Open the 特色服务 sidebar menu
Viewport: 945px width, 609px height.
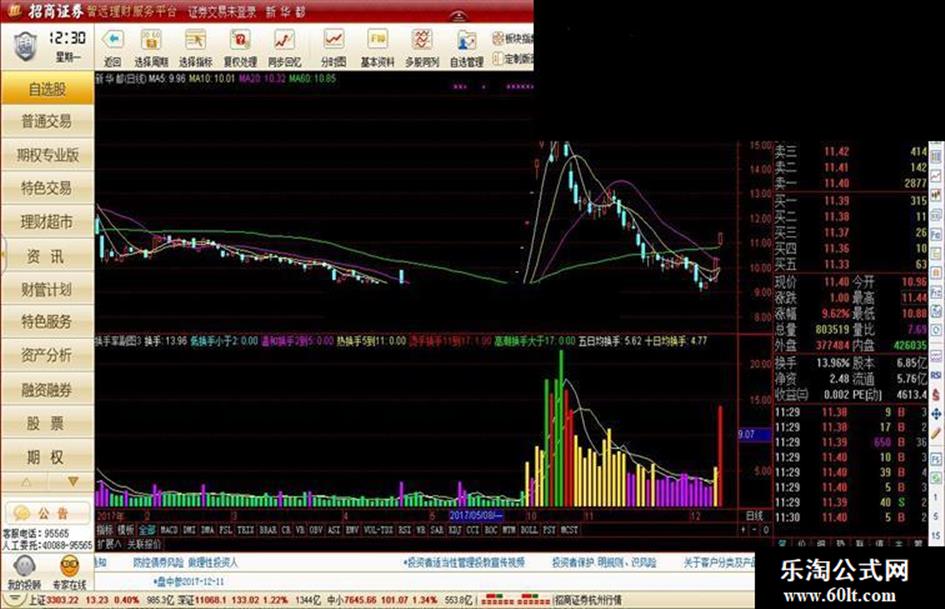[x=47, y=322]
